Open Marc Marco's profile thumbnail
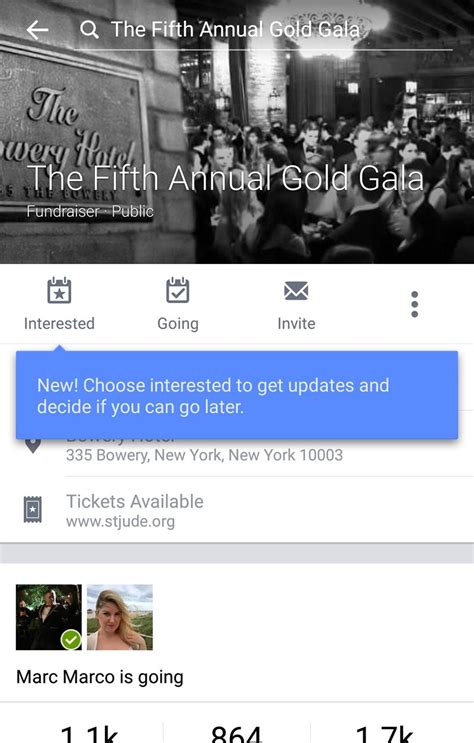 point(49,617)
